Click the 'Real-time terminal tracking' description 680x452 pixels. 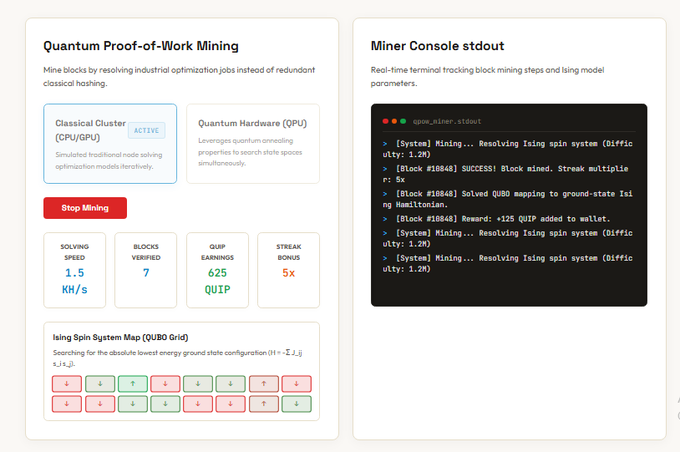(487, 76)
